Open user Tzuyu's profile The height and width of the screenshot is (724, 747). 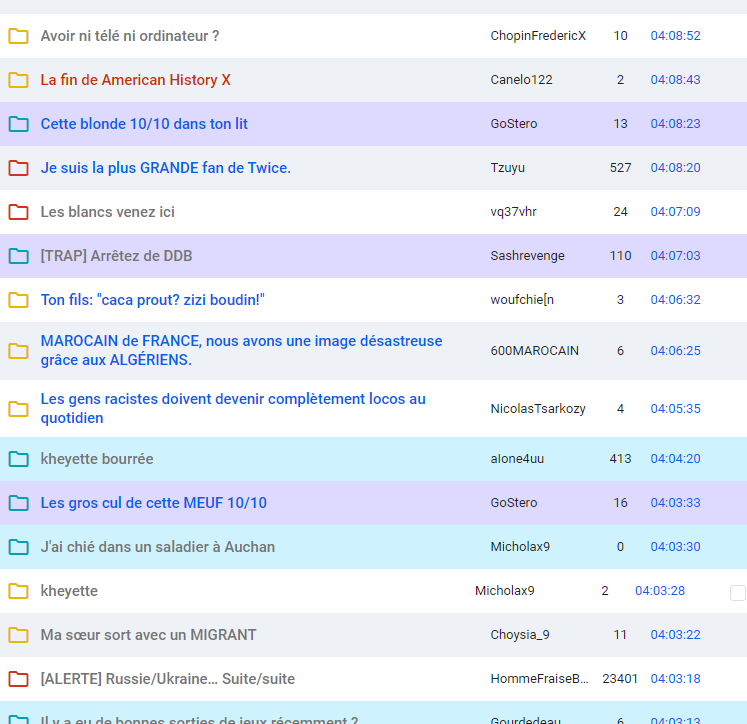coord(508,168)
